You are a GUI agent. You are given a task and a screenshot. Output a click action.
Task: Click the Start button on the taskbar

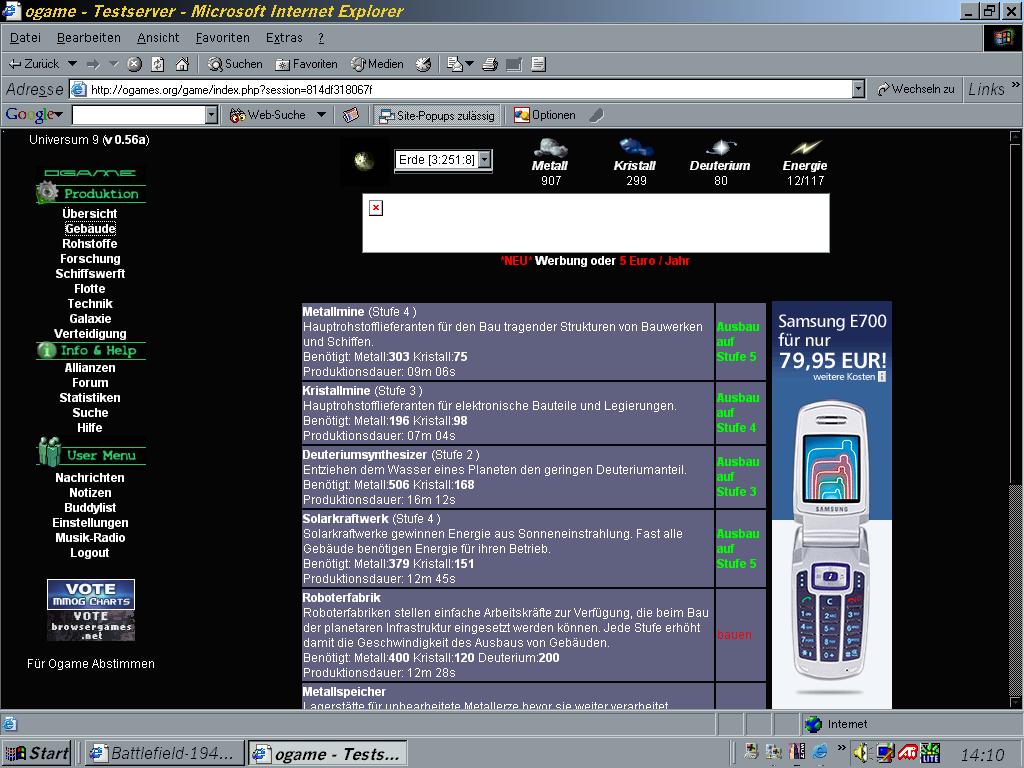coord(37,754)
